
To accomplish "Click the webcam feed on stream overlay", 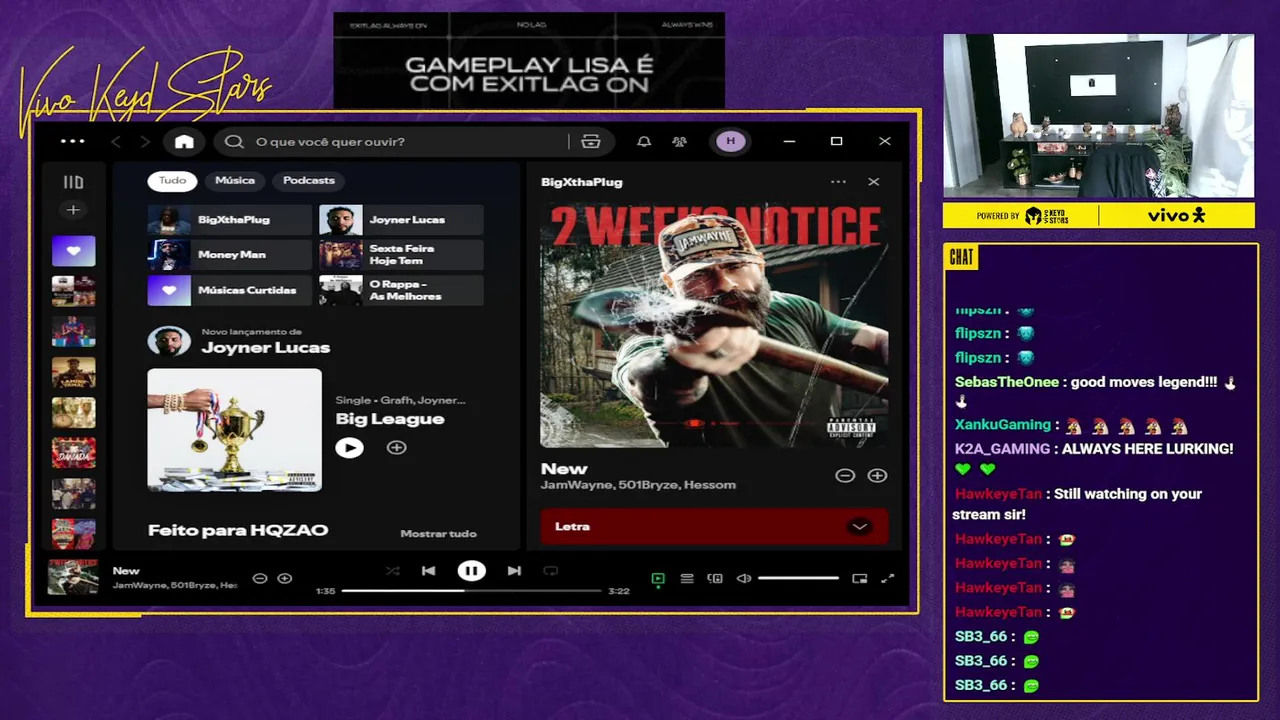I will [x=1099, y=116].
